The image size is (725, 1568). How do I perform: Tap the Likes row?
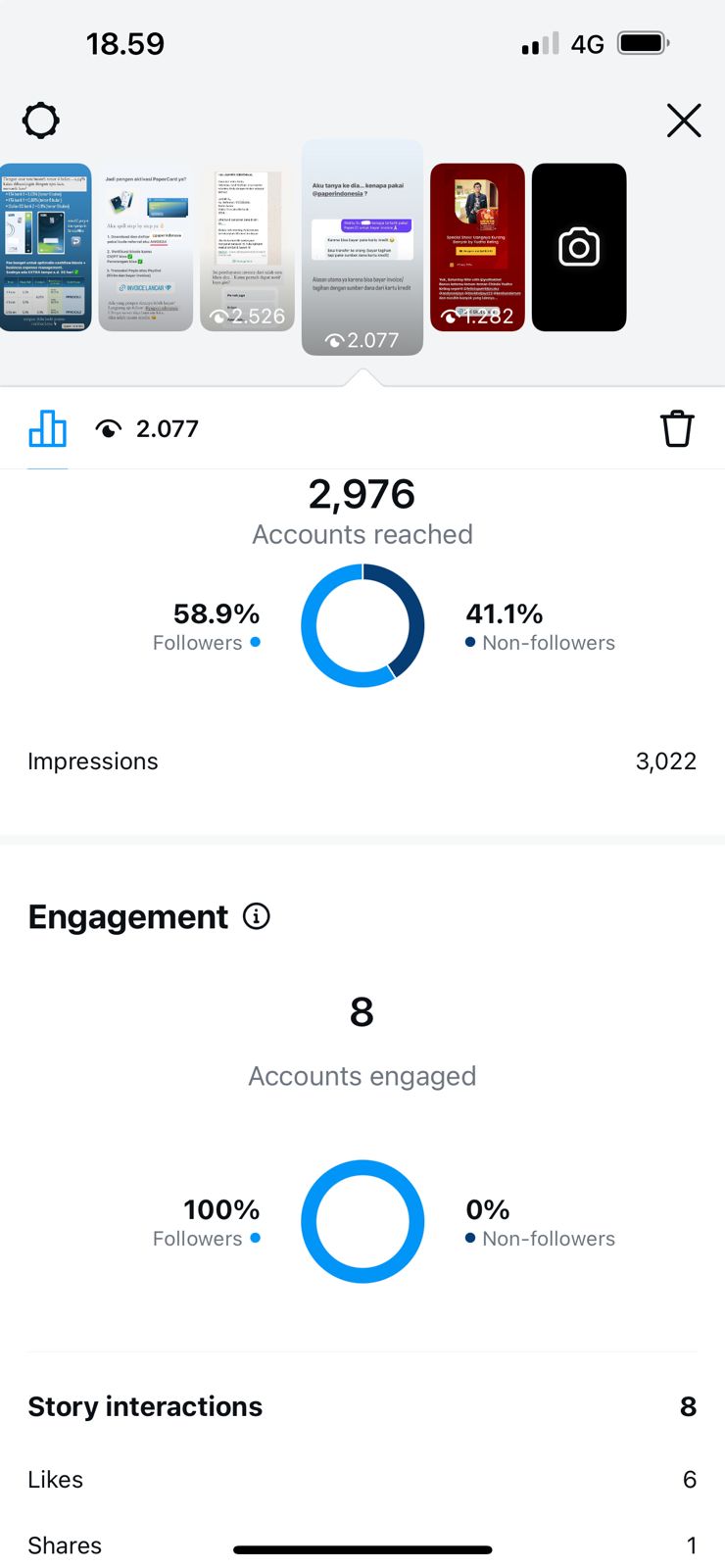(362, 1479)
